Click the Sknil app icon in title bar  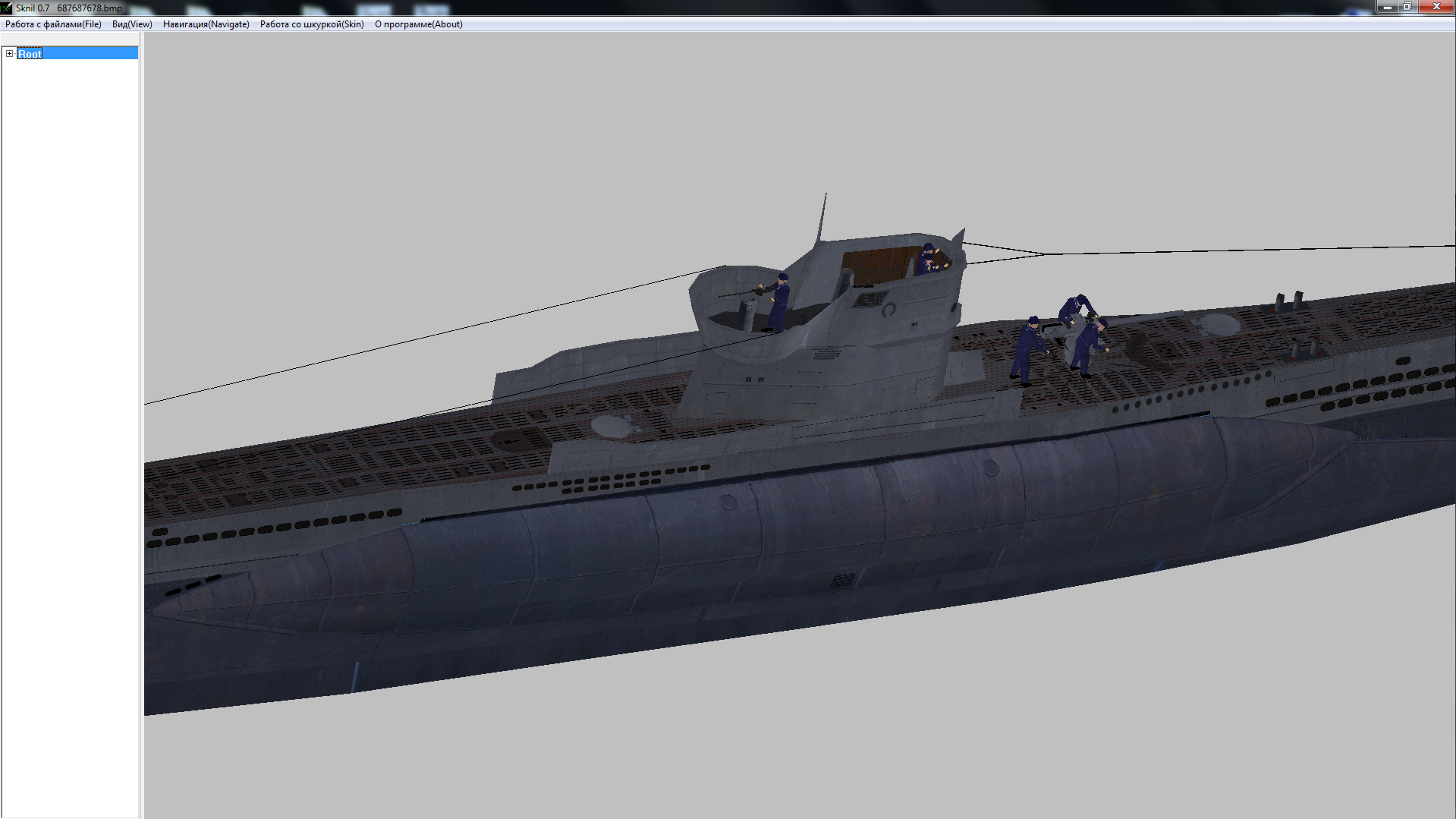7,8
